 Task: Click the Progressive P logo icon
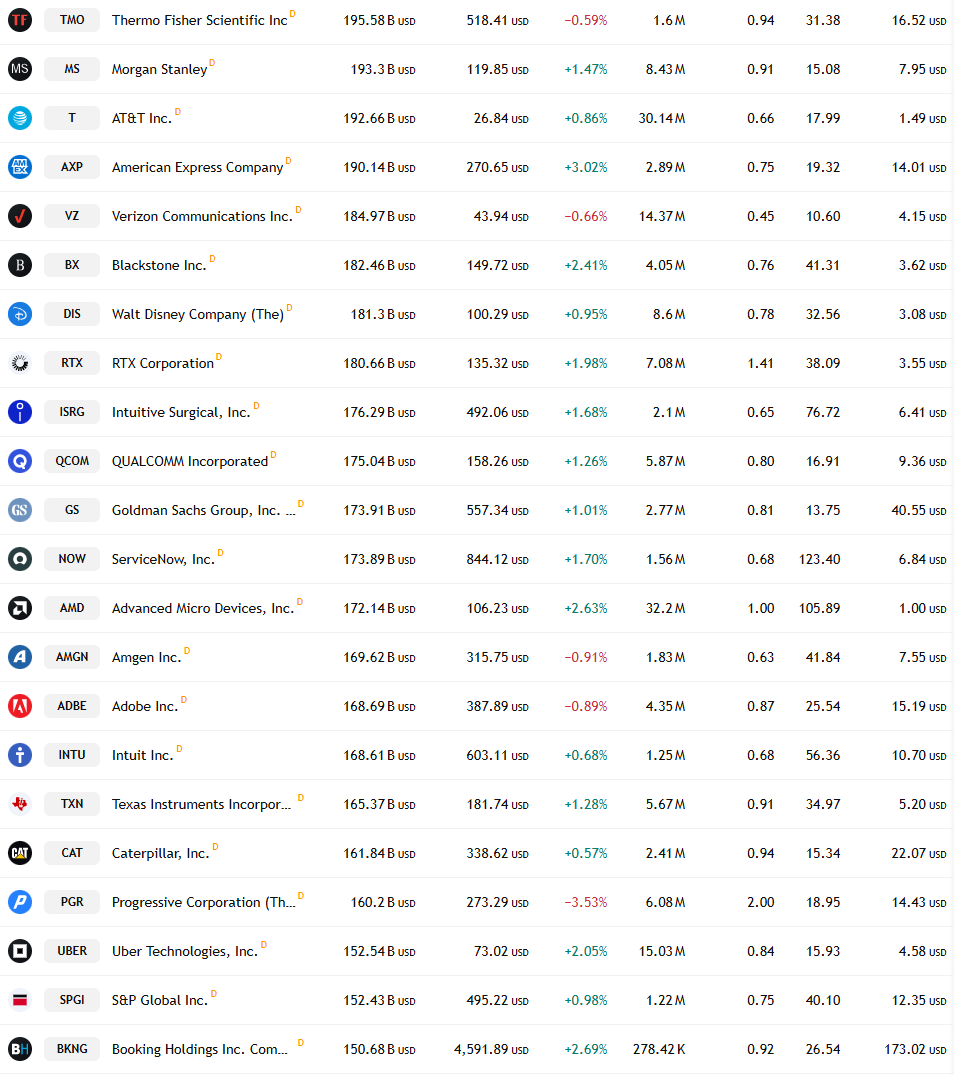[20, 902]
